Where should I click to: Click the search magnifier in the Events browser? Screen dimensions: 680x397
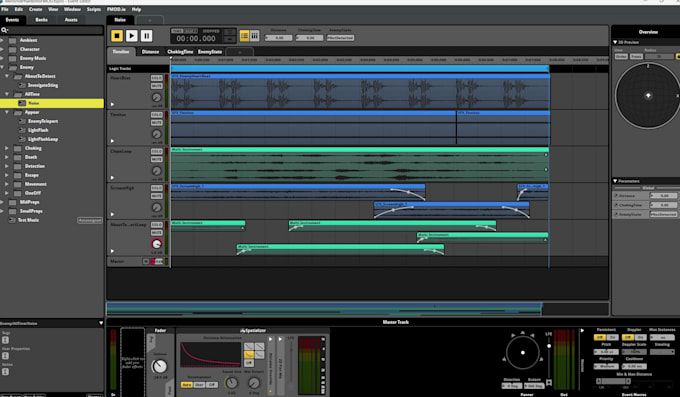[4, 30]
